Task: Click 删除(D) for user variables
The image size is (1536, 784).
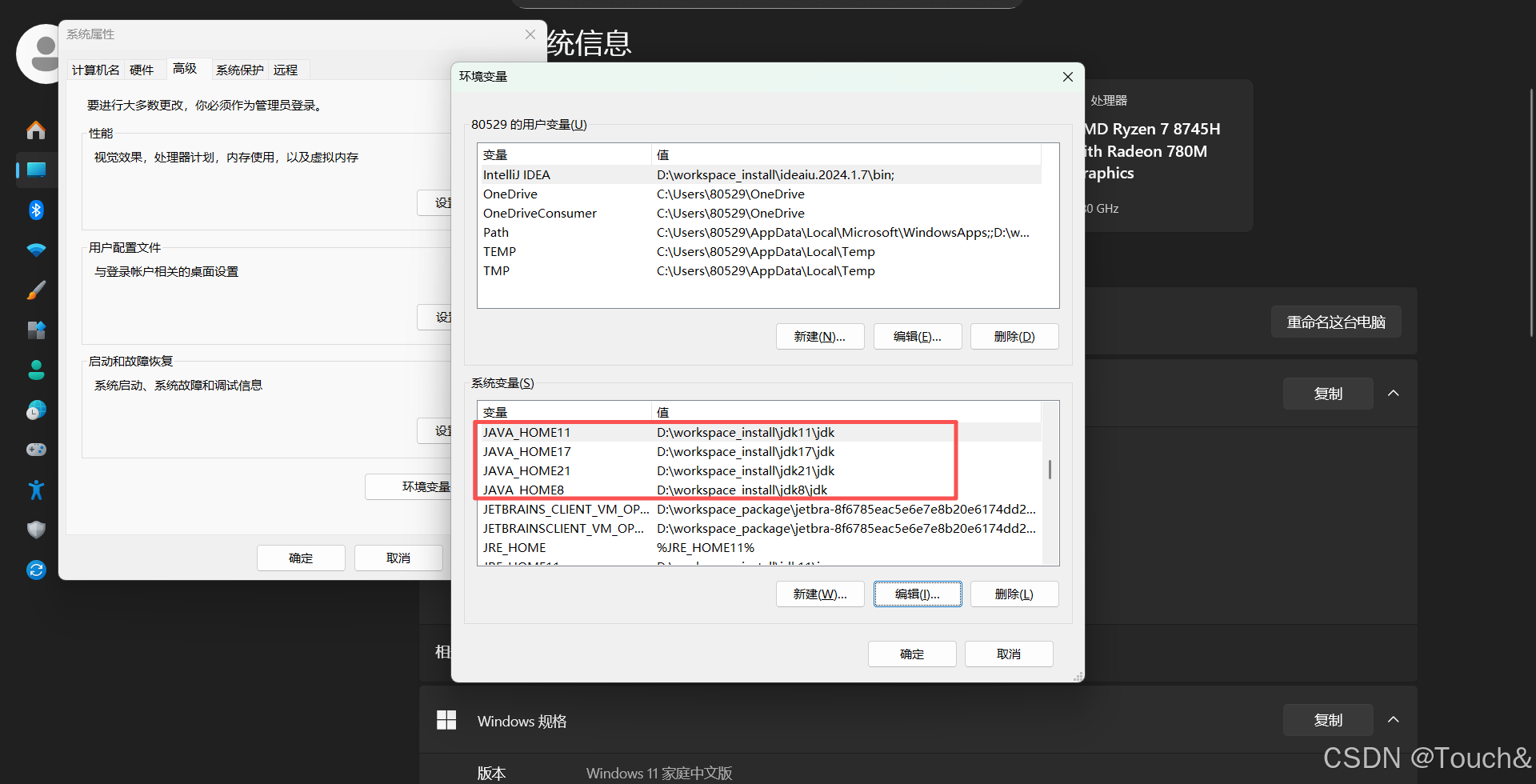Action: (x=1014, y=337)
